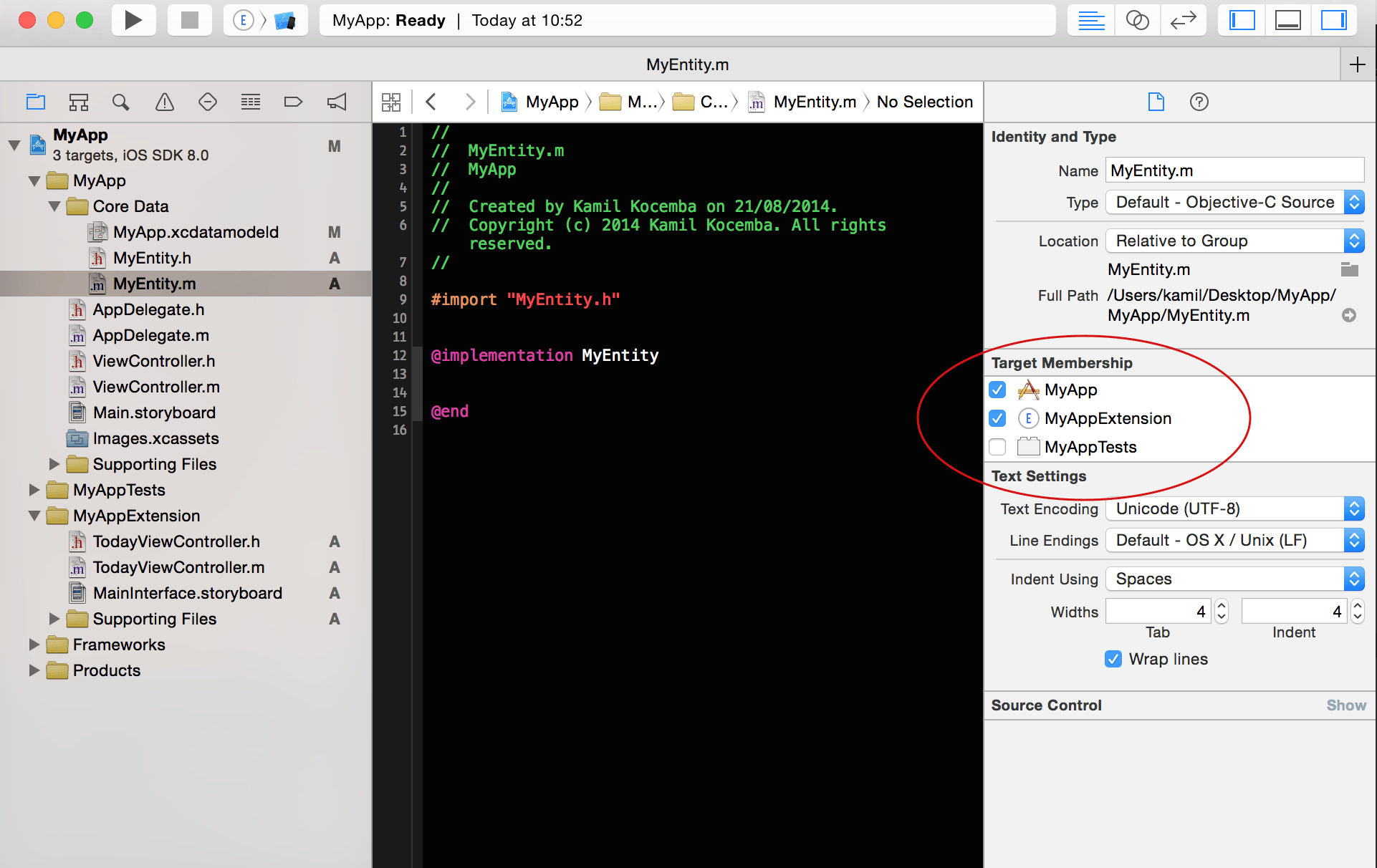Open the Type dropdown Objective-C Source
1377x868 pixels.
(x=1234, y=202)
